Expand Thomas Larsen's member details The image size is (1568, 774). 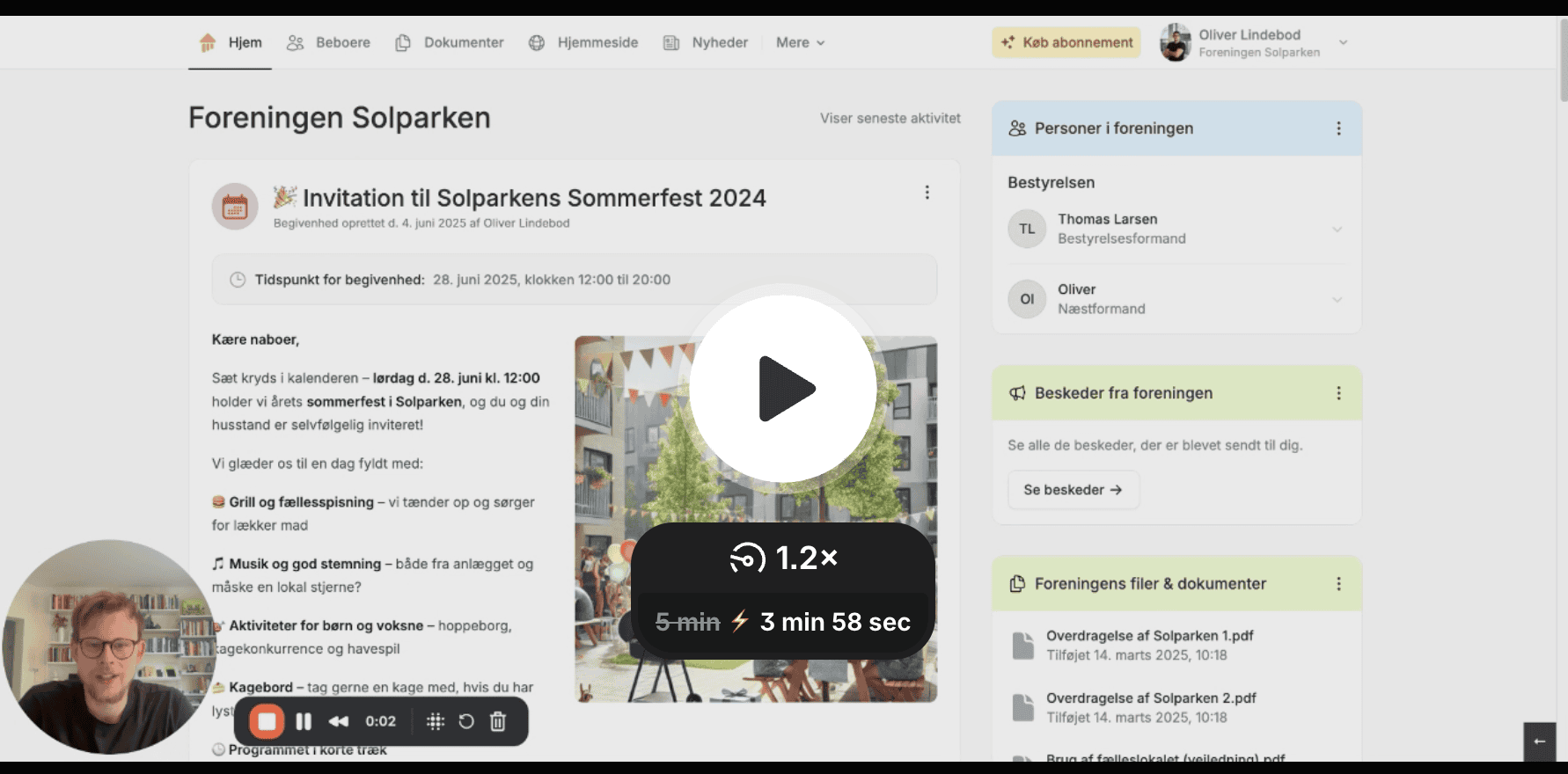1336,230
